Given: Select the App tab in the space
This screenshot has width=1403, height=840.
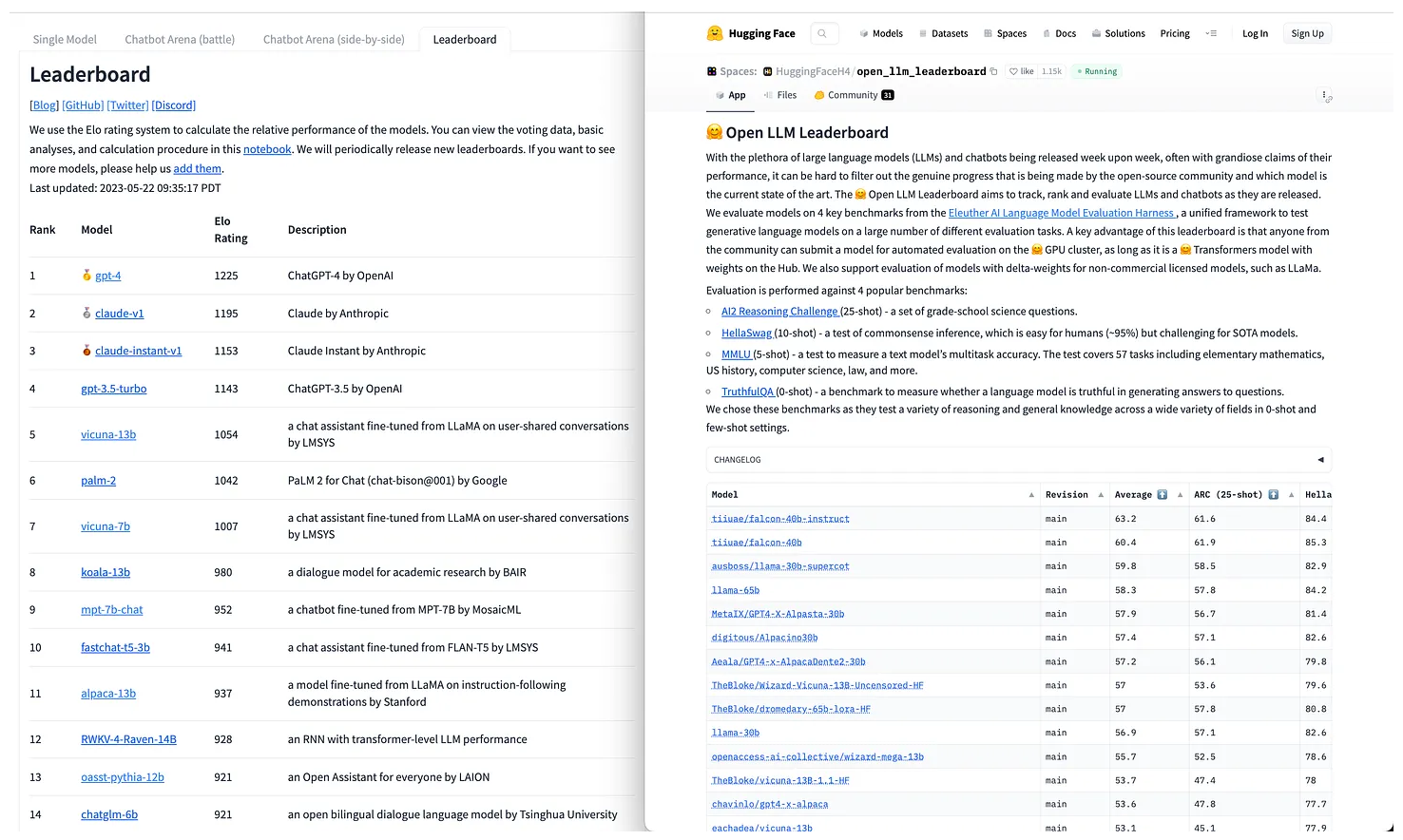Looking at the screenshot, I should [730, 95].
